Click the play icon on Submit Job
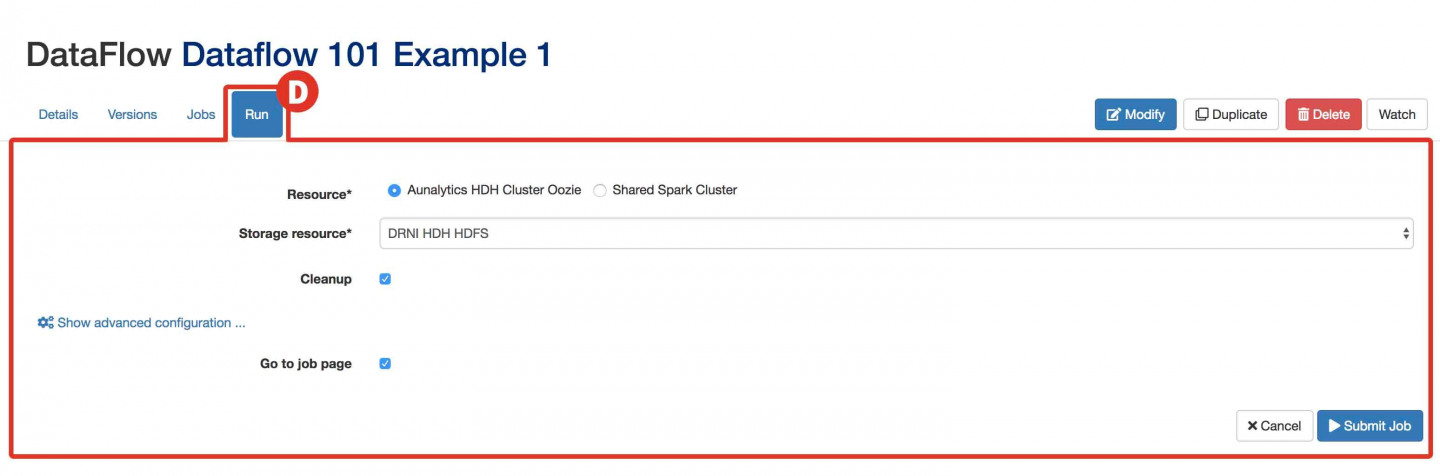Screen dimensions: 1440x476 pyautogui.click(x=1334, y=426)
